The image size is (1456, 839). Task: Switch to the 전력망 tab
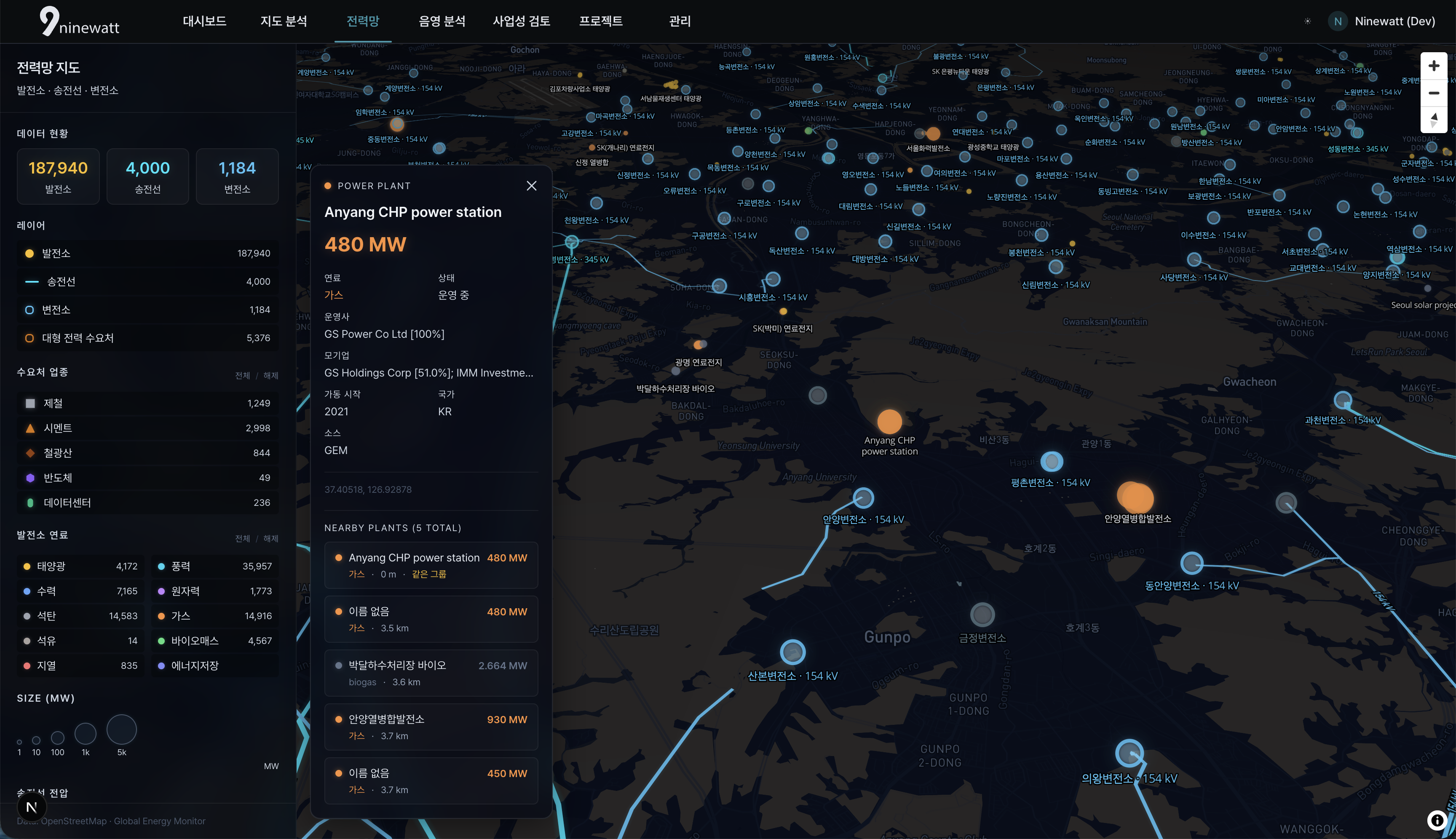[363, 21]
